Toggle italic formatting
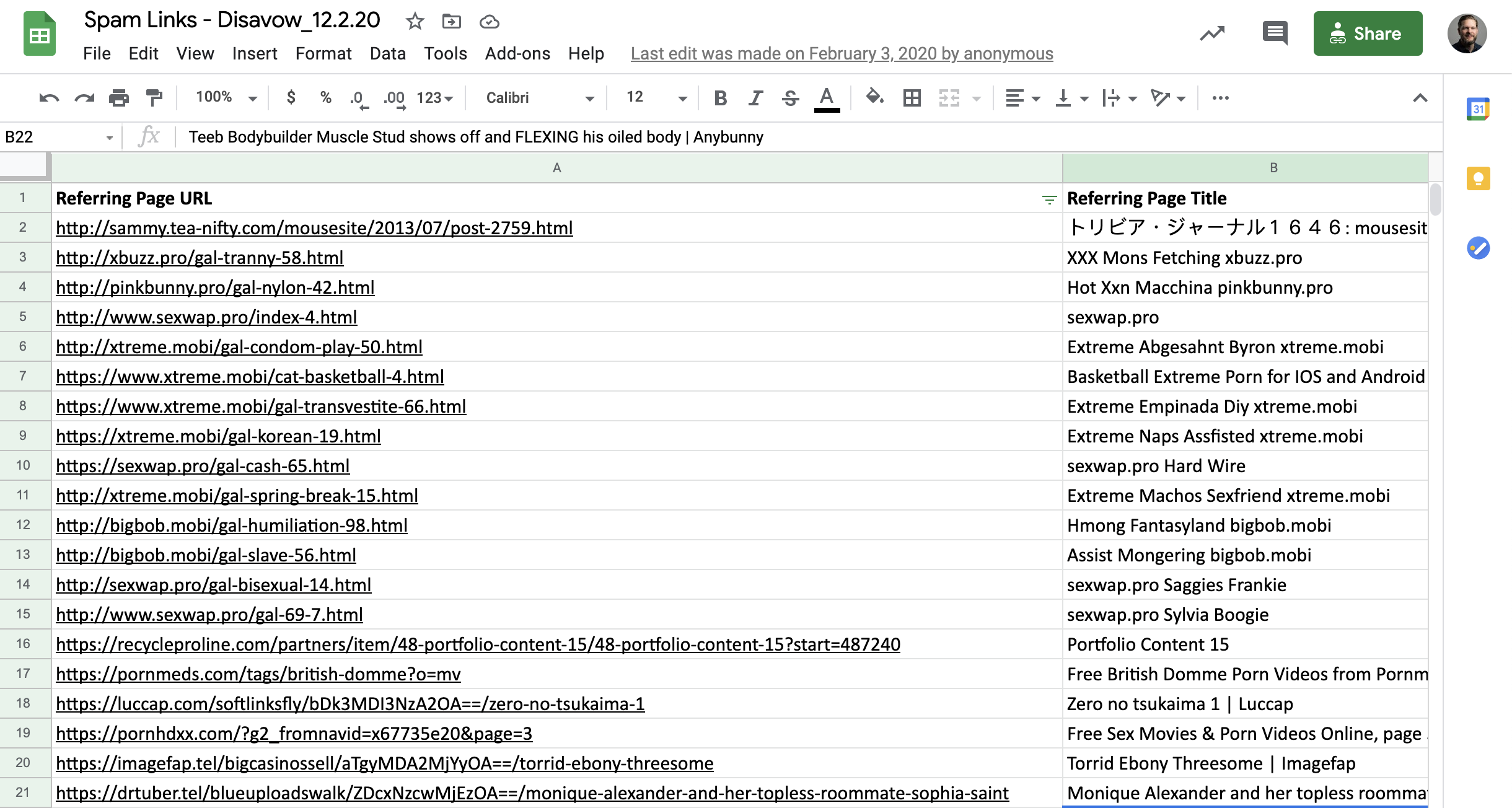The image size is (1512, 808). point(755,97)
